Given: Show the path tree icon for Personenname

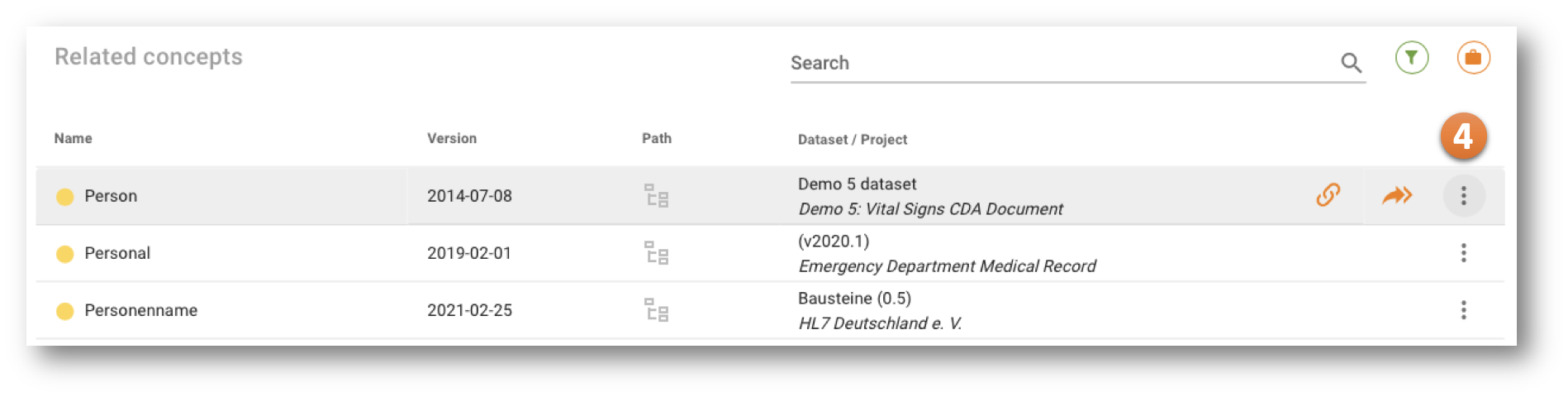Looking at the screenshot, I should click(x=656, y=310).
